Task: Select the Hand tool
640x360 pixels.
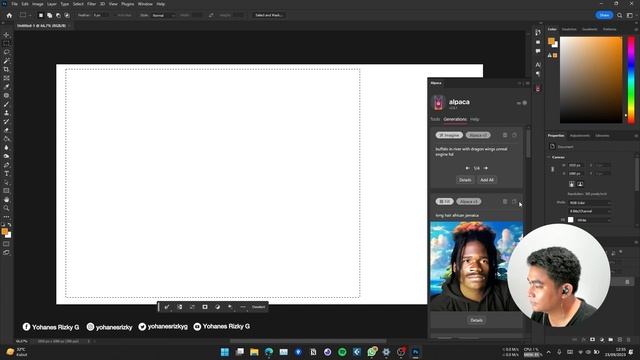Action: tap(6, 200)
